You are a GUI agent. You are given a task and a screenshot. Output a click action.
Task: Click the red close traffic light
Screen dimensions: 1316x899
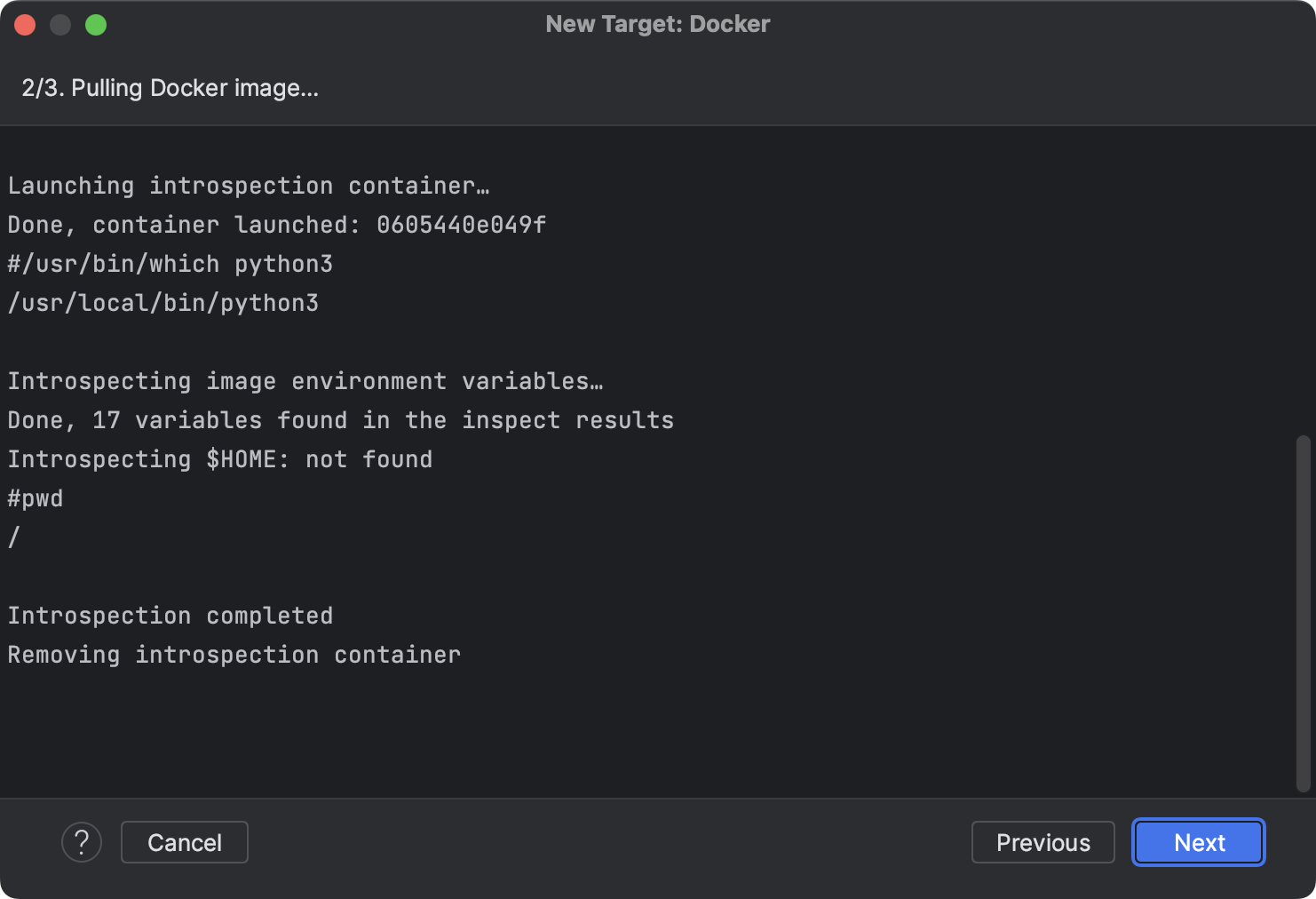[24, 24]
